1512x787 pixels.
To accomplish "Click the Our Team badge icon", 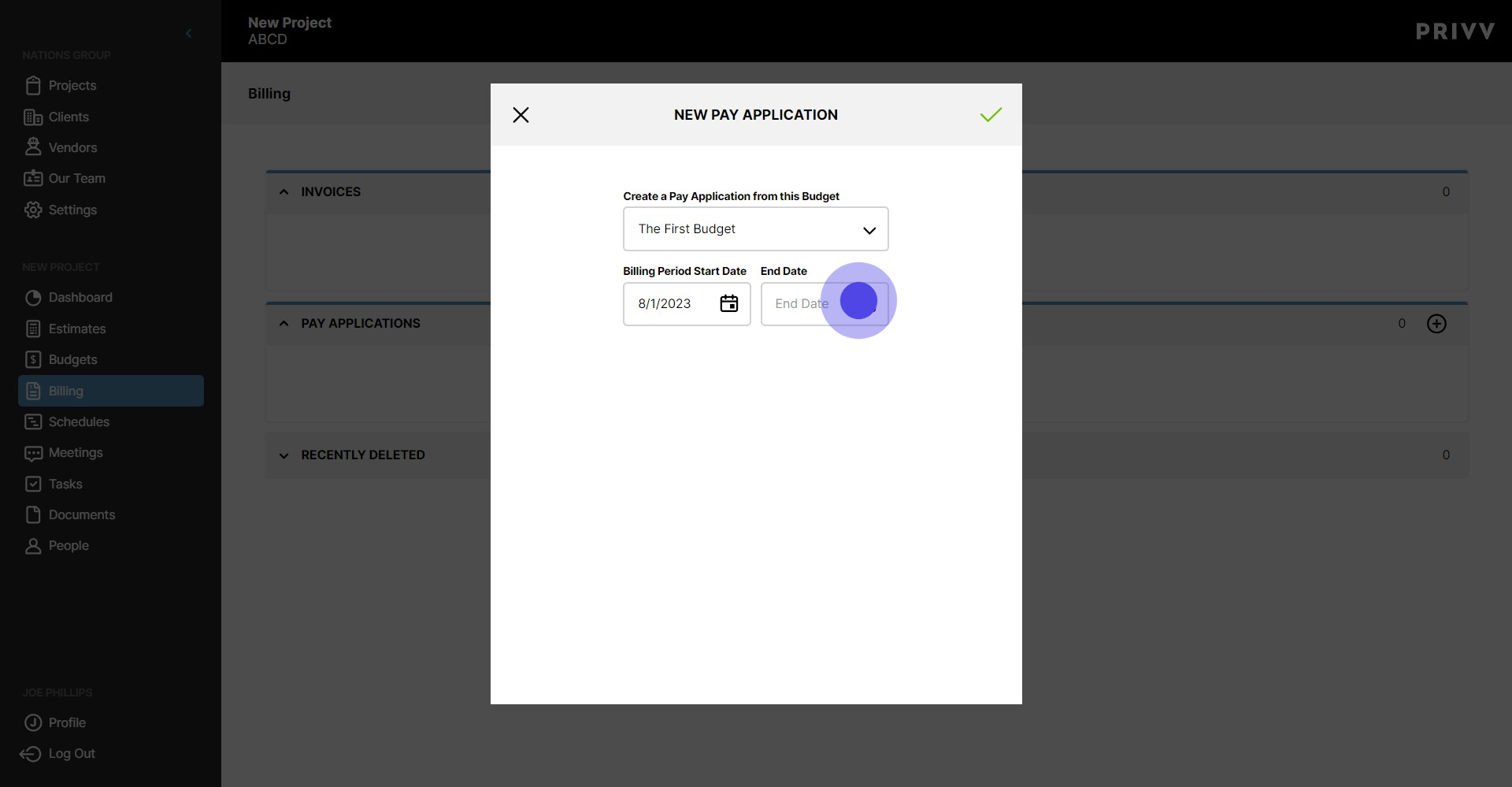I will [x=33, y=178].
